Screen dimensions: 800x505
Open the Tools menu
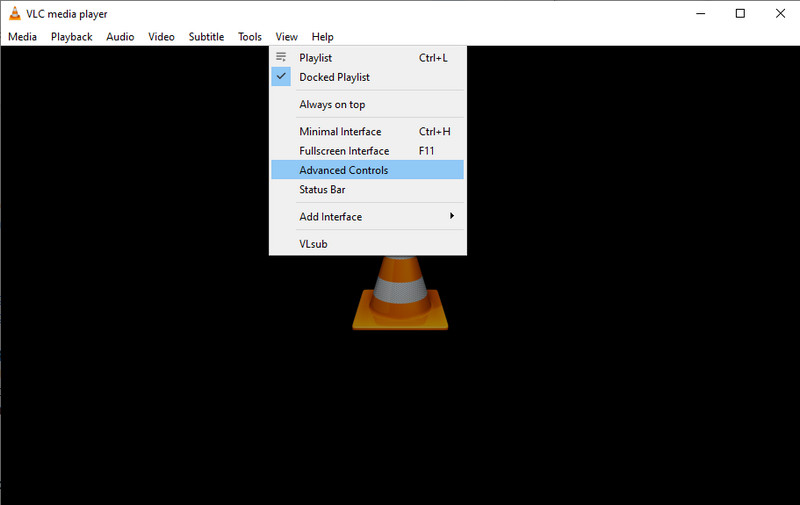pyautogui.click(x=249, y=37)
